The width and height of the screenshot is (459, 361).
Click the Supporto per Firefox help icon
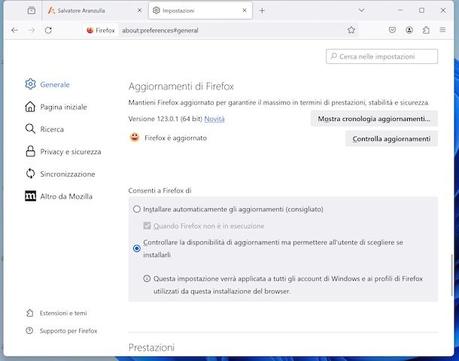click(x=30, y=331)
